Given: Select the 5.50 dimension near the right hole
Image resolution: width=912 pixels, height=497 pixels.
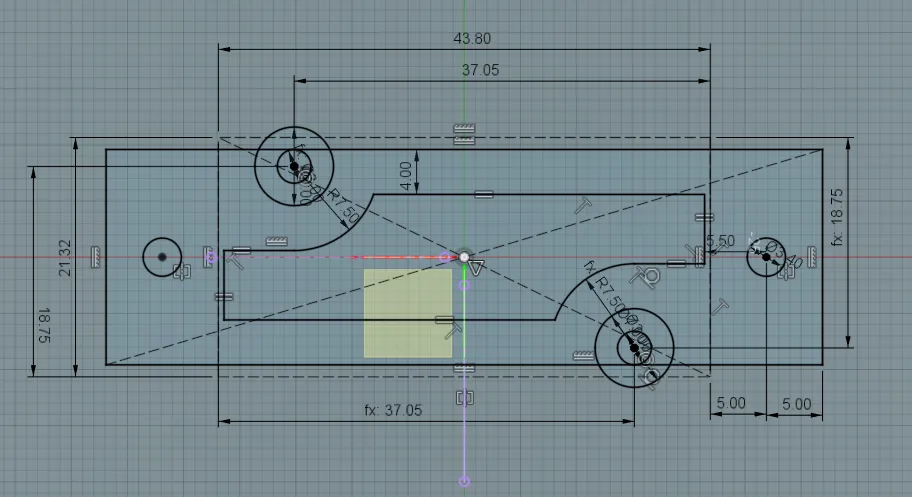Looking at the screenshot, I should coord(720,240).
